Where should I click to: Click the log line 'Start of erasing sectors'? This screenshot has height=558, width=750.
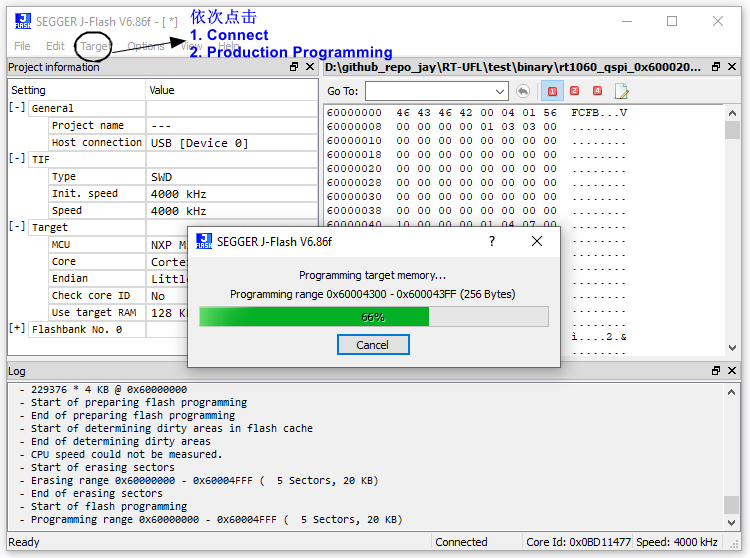[x=102, y=467]
